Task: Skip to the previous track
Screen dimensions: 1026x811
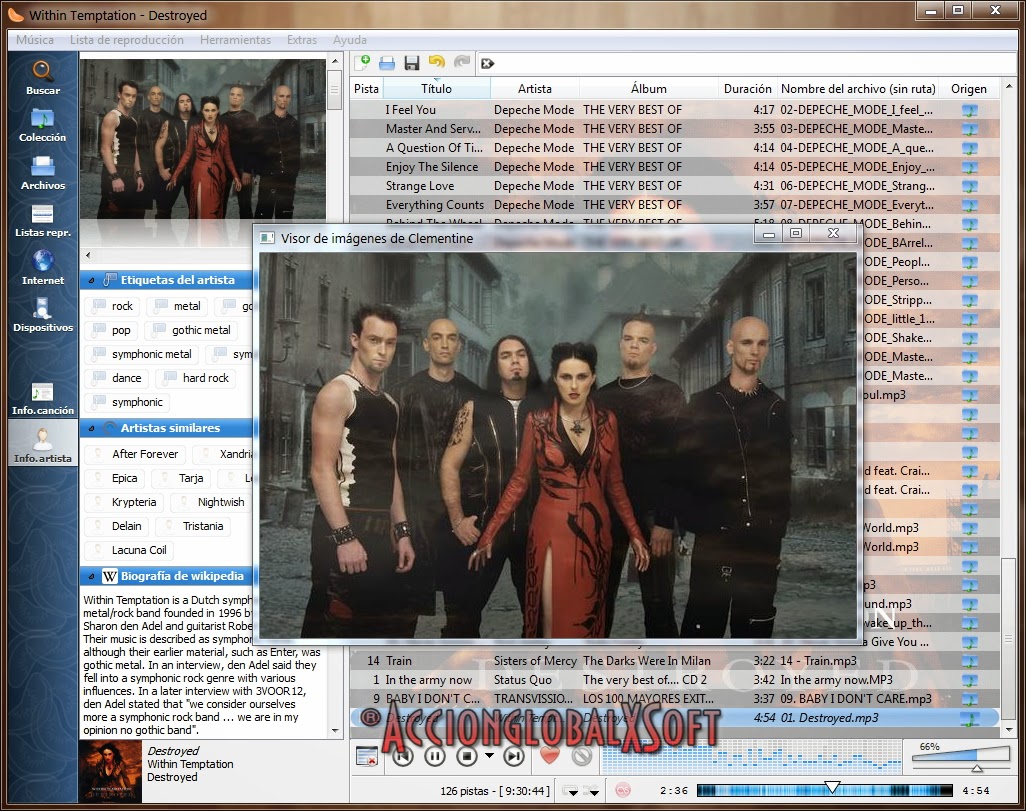Action: [402, 757]
